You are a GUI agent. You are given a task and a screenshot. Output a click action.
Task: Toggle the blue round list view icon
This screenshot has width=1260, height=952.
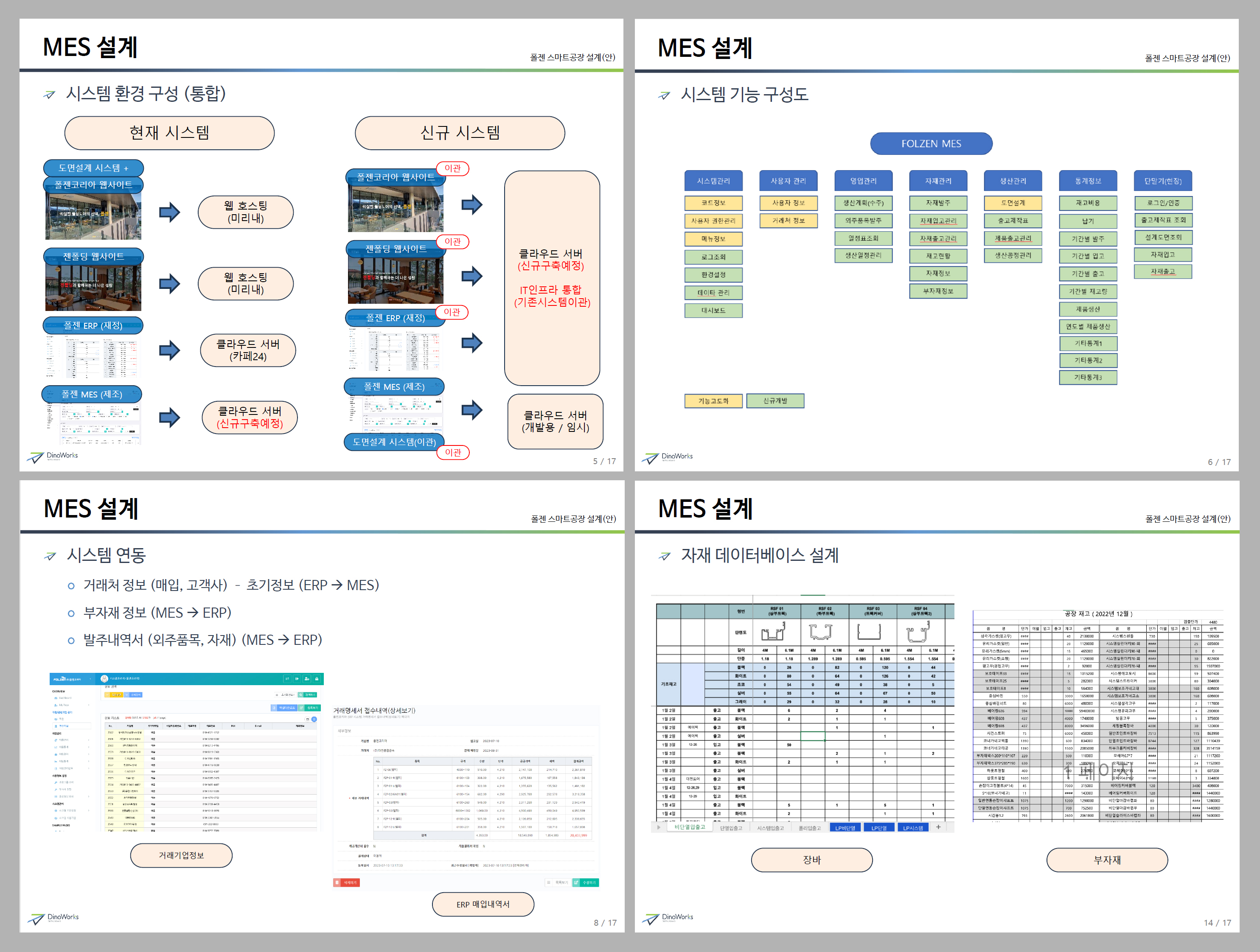tap(314, 719)
